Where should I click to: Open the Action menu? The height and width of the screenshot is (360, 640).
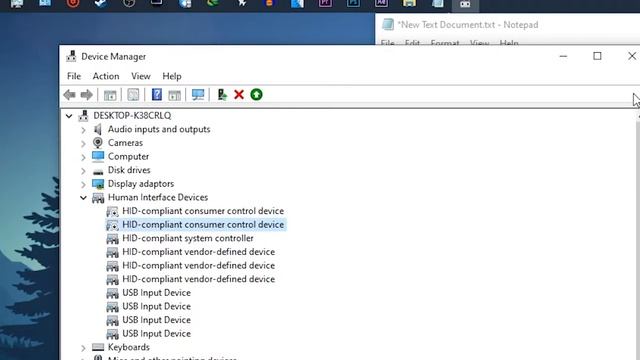point(106,76)
